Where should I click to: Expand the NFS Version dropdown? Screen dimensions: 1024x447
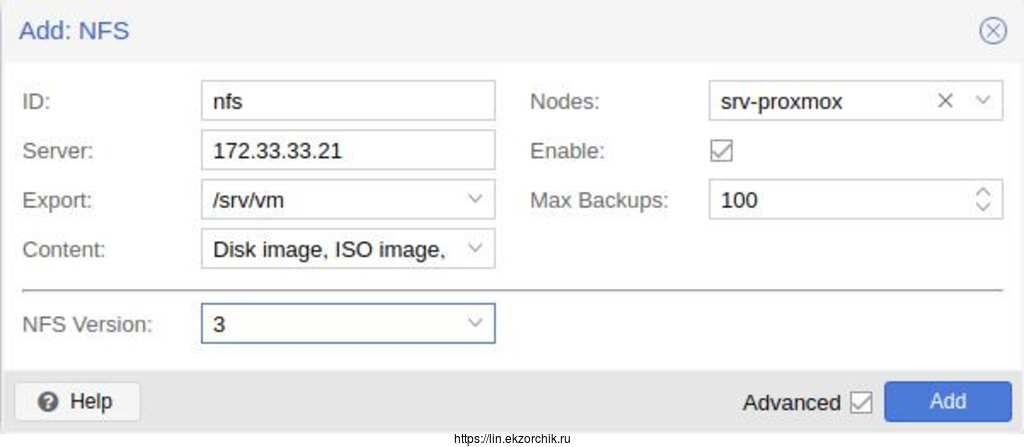pyautogui.click(x=475, y=323)
